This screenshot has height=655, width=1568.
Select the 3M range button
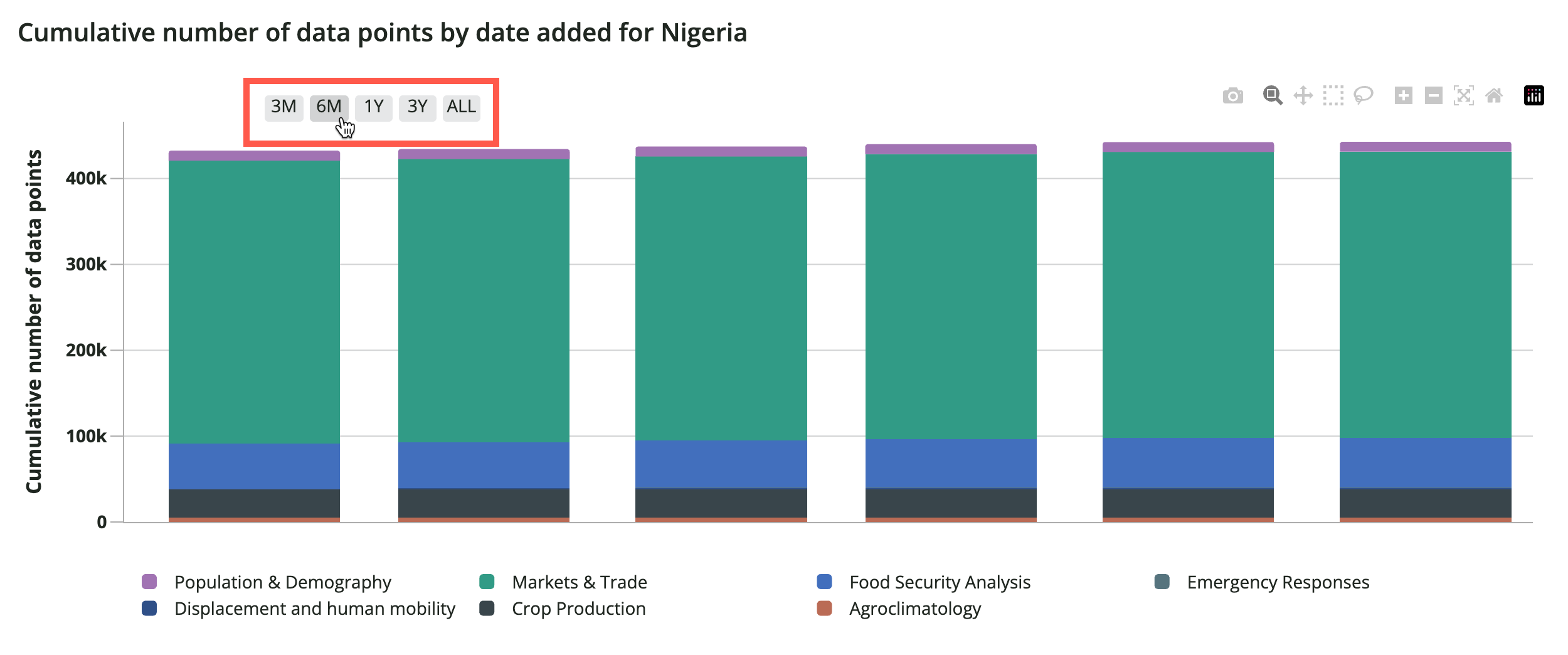pos(283,107)
